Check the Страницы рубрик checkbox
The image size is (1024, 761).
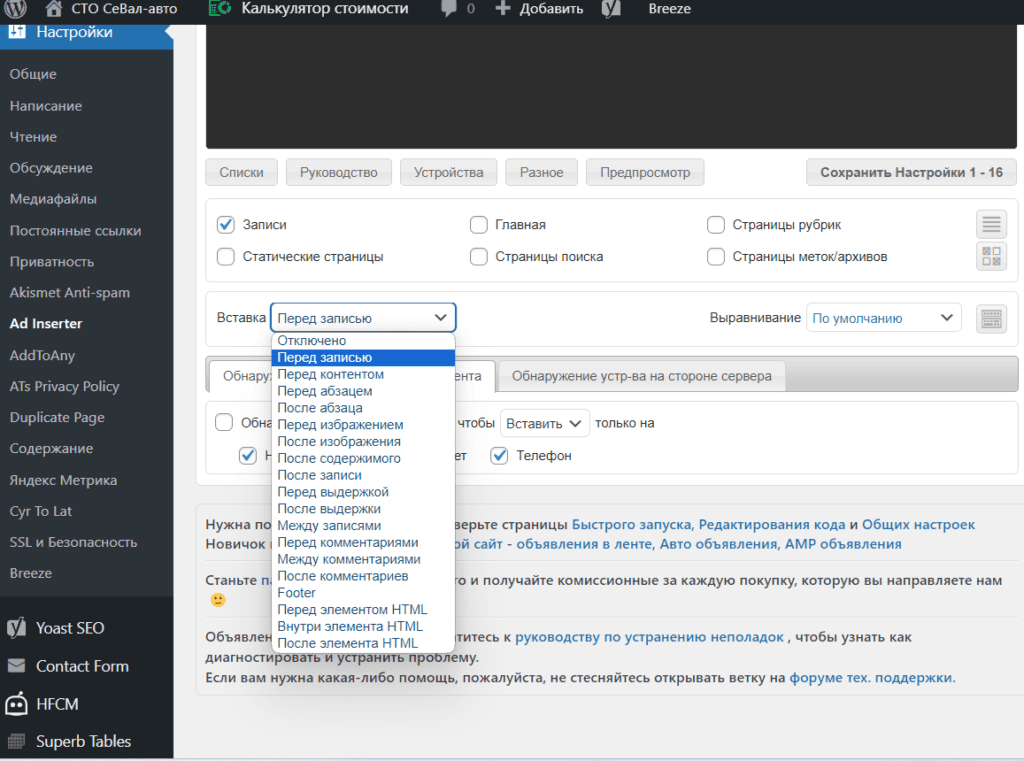(716, 225)
